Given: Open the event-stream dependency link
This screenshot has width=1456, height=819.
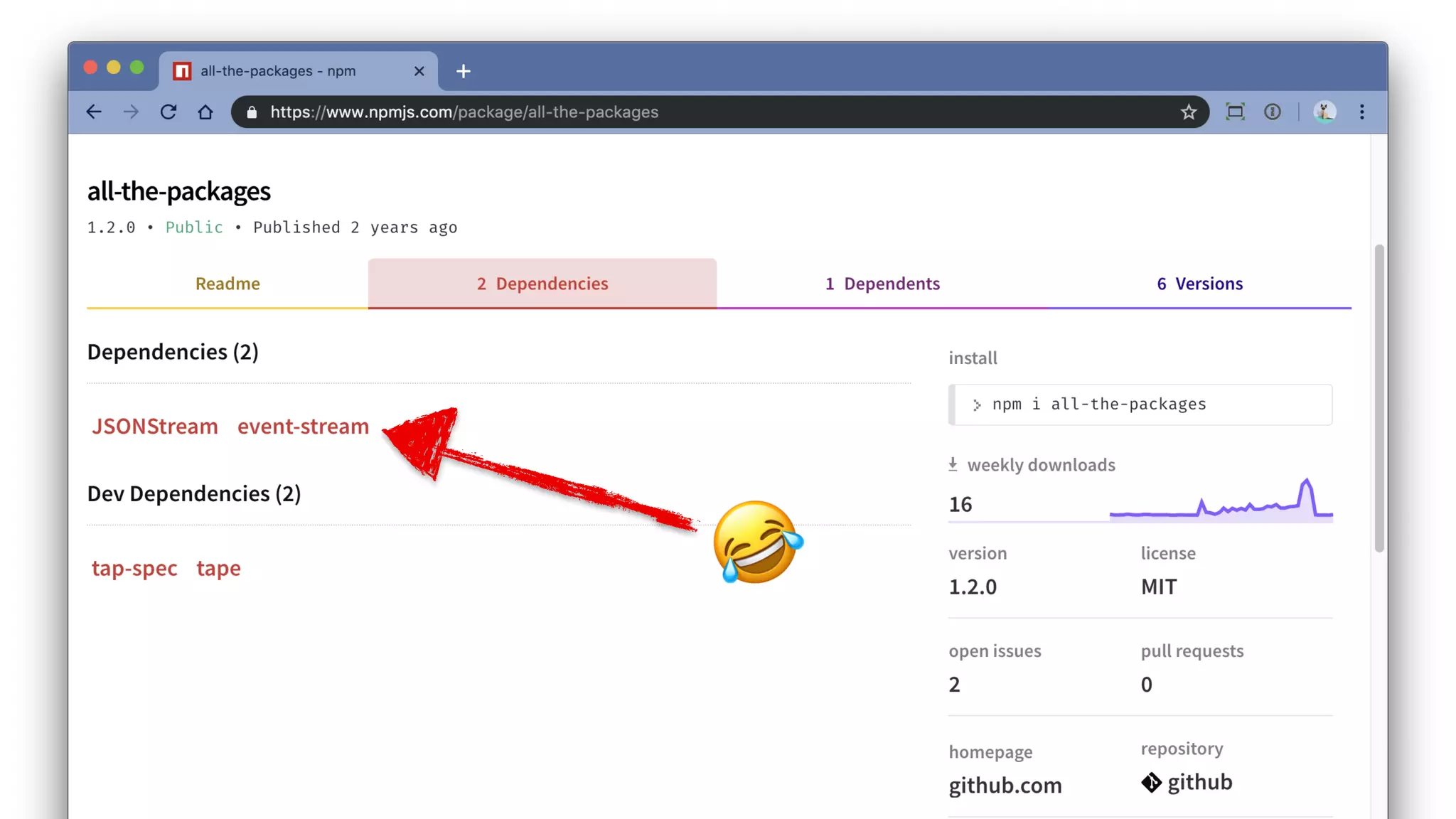Looking at the screenshot, I should tap(303, 427).
